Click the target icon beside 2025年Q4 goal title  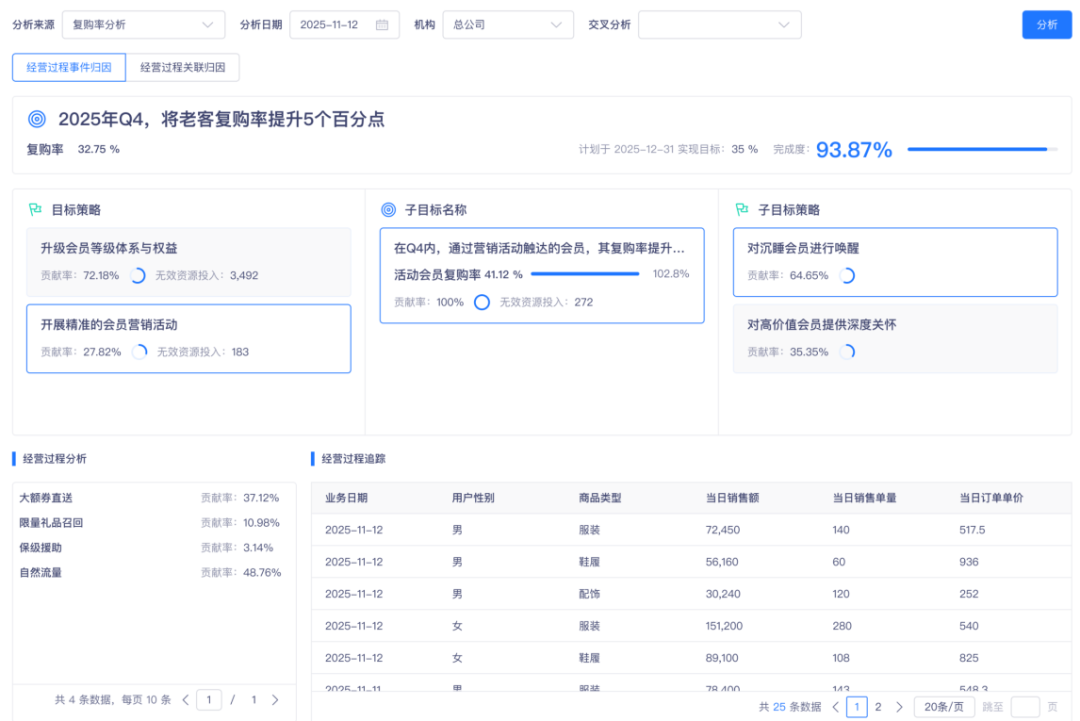(x=37, y=117)
